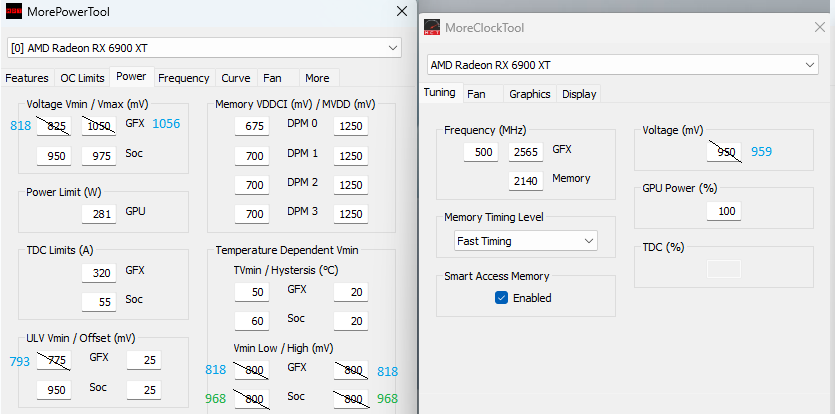Click GFX Vmin voltage field 825
Image resolution: width=835 pixels, height=414 pixels.
coord(54,126)
